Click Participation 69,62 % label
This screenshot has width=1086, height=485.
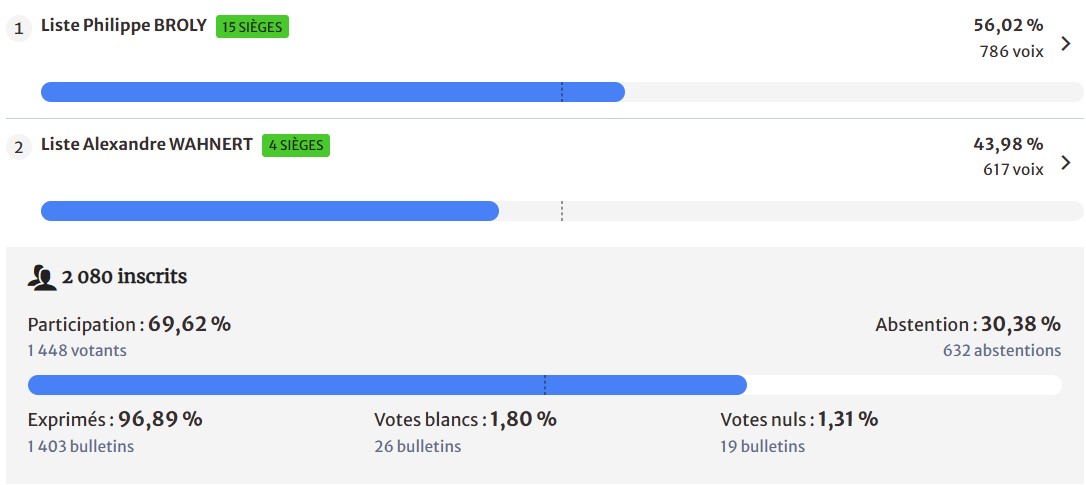(129, 325)
